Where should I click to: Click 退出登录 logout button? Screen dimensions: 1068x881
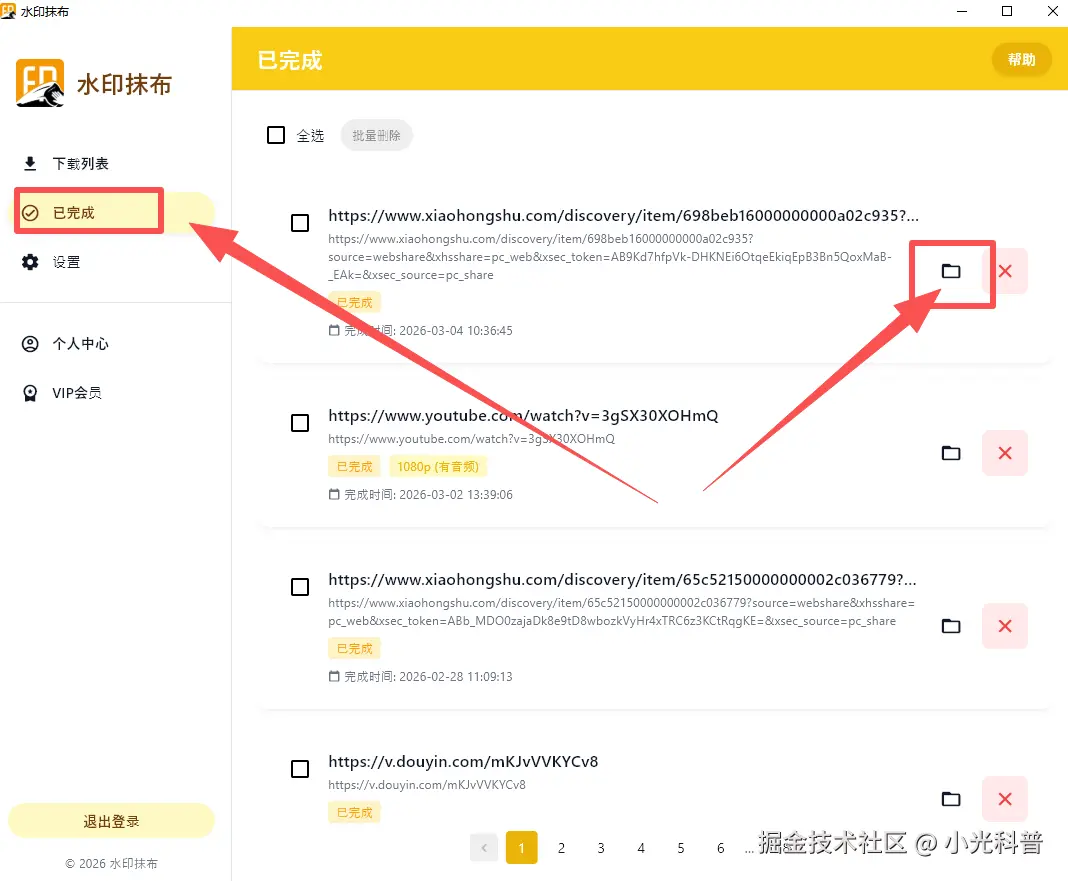[x=111, y=821]
